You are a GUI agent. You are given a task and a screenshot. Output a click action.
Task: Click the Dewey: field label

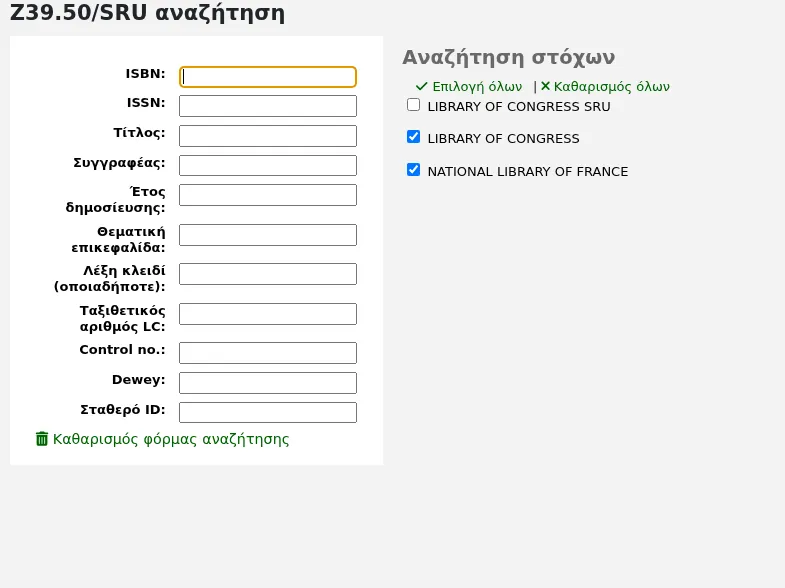click(138, 380)
